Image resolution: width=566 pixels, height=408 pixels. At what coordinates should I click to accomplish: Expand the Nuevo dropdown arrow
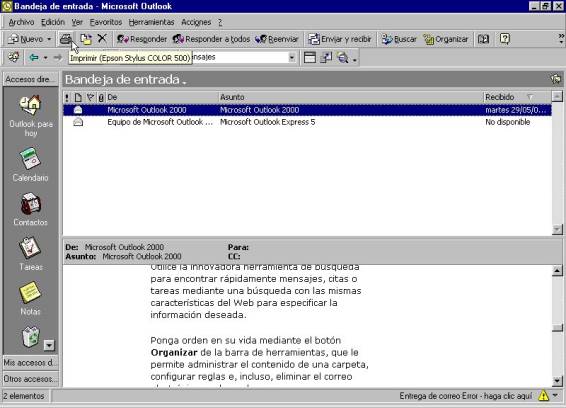click(x=49, y=39)
